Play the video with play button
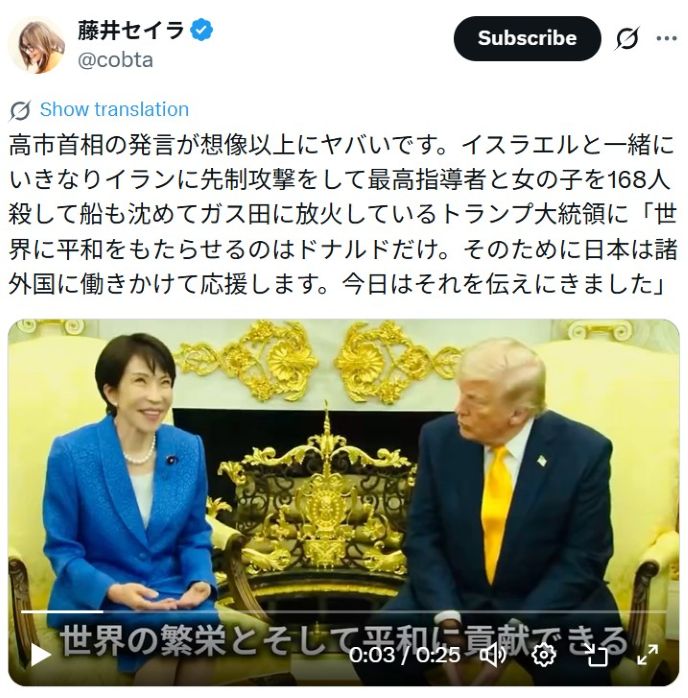Image resolution: width=688 pixels, height=698 pixels. click(x=40, y=655)
